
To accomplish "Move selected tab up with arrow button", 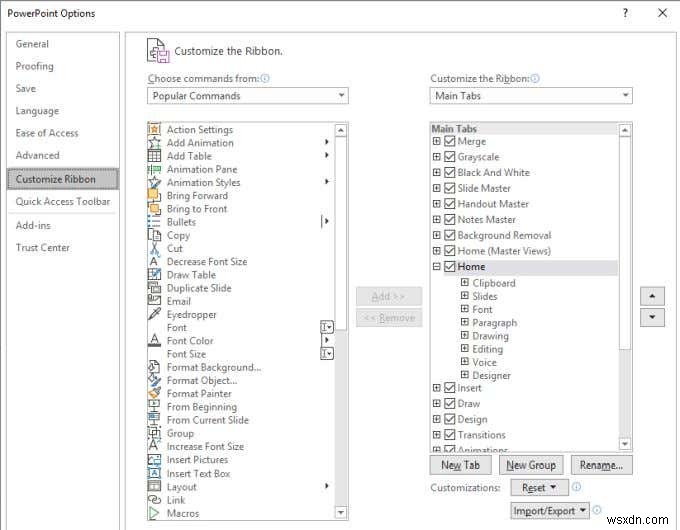I will (652, 296).
